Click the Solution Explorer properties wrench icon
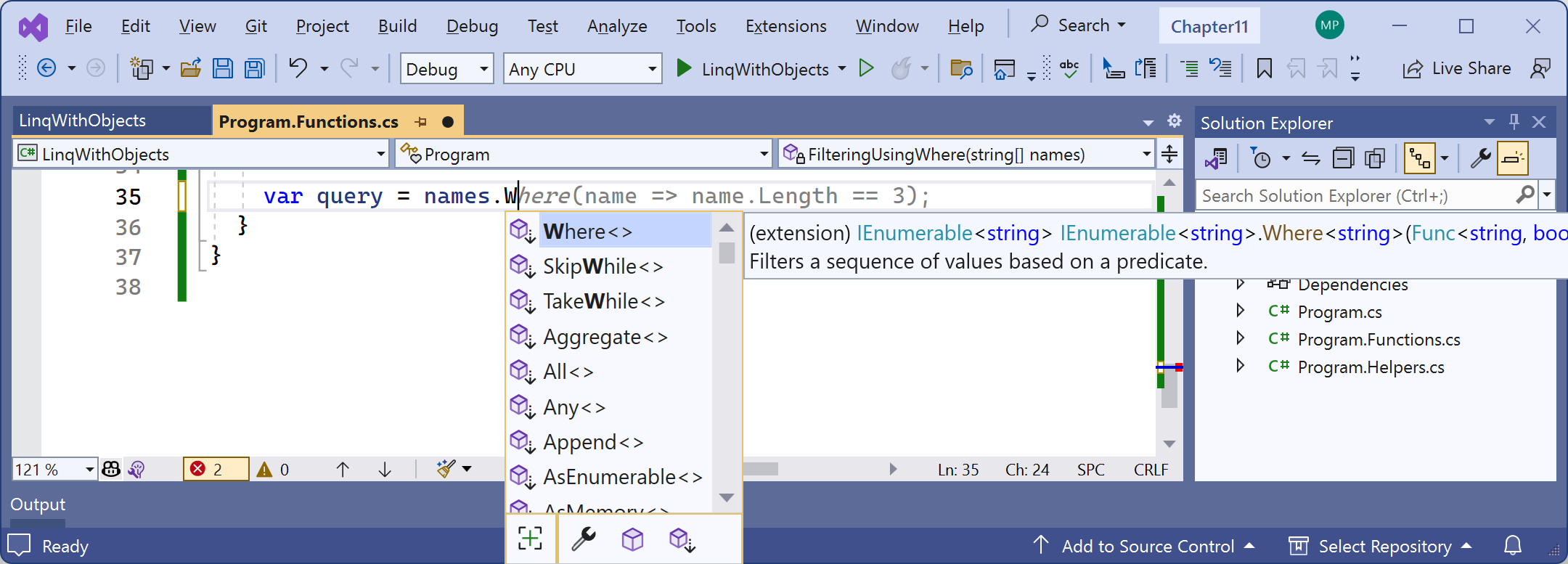Screen dimensions: 1568x564 (x=1480, y=158)
